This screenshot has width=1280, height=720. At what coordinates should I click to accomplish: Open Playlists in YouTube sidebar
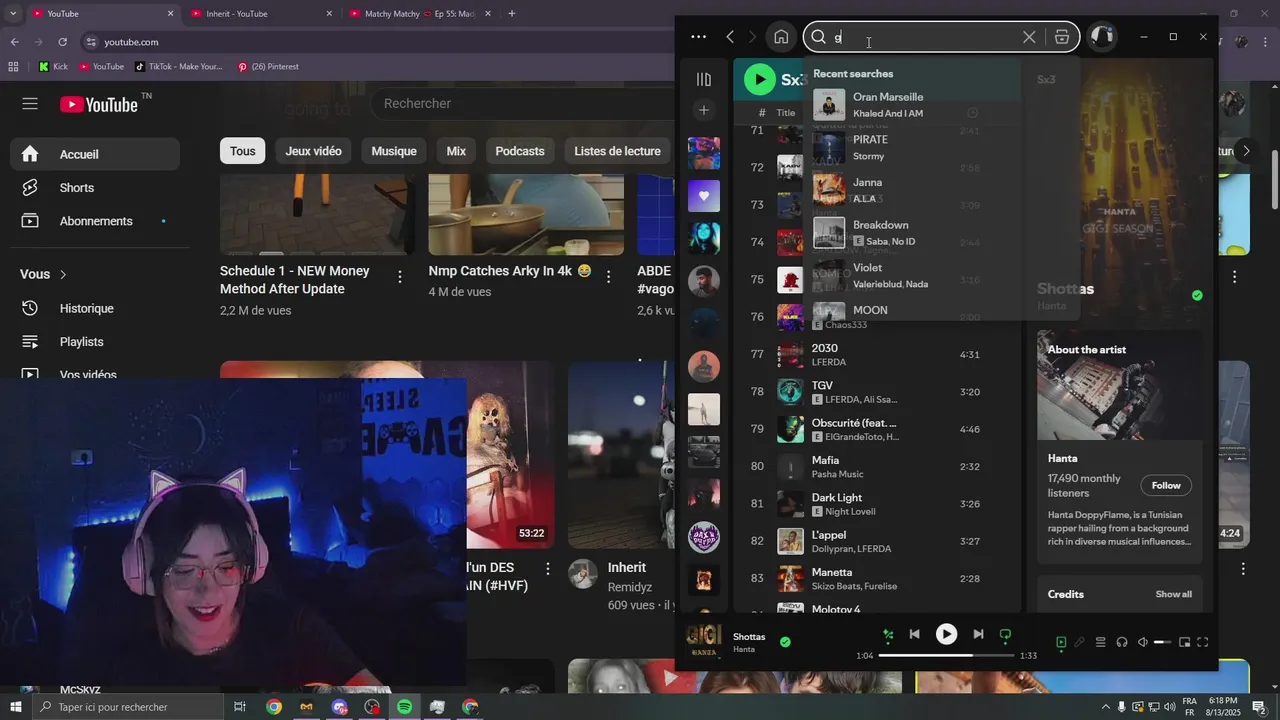pos(95,342)
